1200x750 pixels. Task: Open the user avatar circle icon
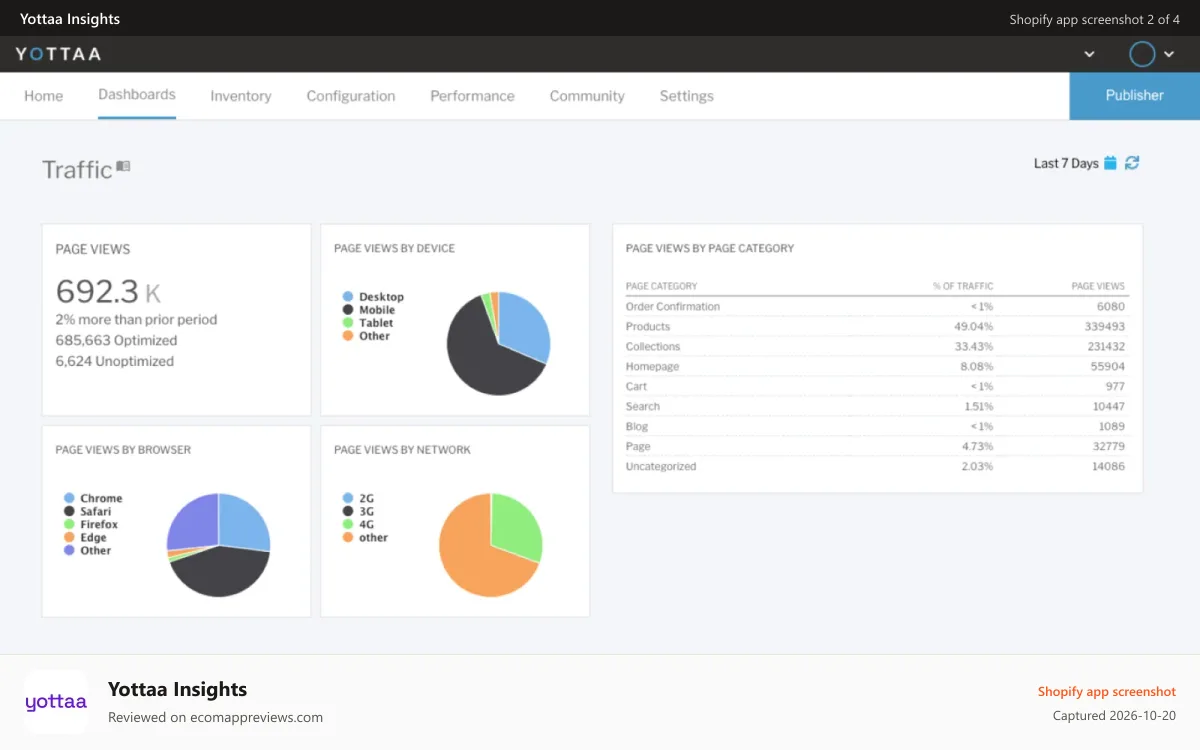coord(1142,54)
